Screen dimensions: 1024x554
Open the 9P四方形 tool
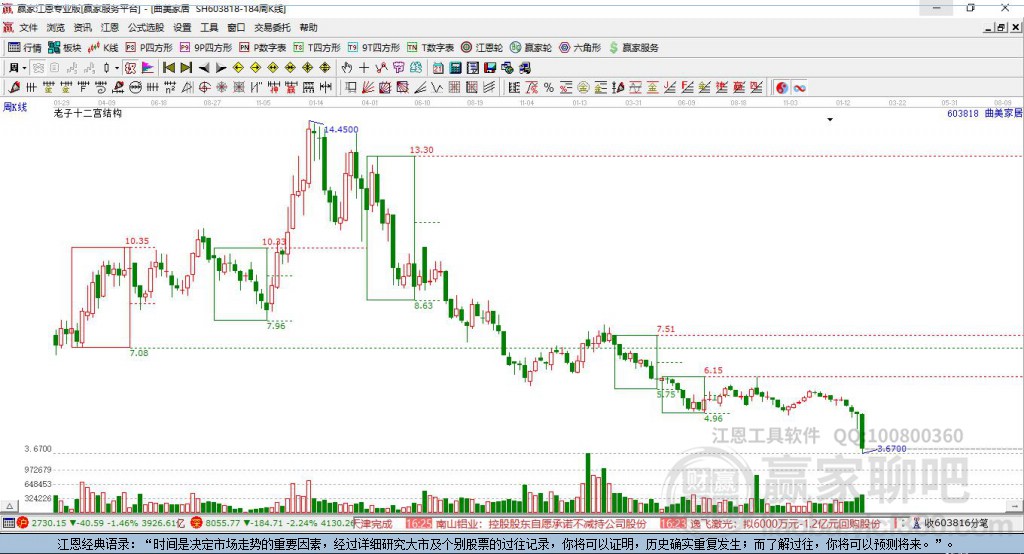[x=206, y=48]
